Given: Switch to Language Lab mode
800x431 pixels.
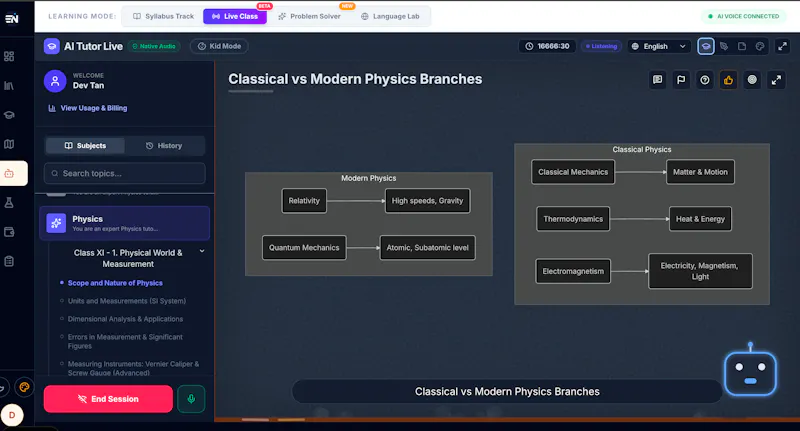Looking at the screenshot, I should (390, 16).
